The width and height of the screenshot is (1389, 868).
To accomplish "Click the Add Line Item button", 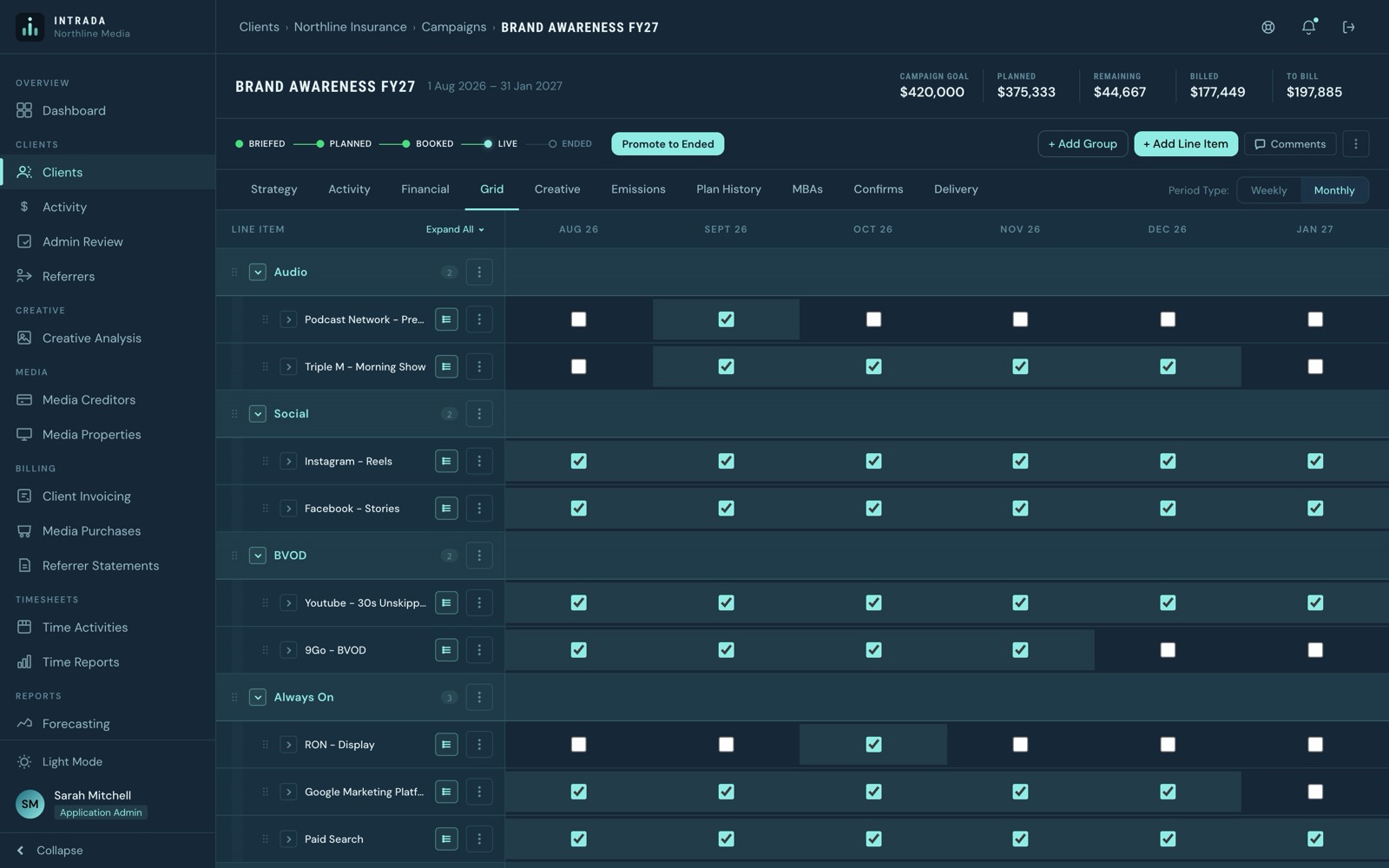I will [x=1186, y=144].
